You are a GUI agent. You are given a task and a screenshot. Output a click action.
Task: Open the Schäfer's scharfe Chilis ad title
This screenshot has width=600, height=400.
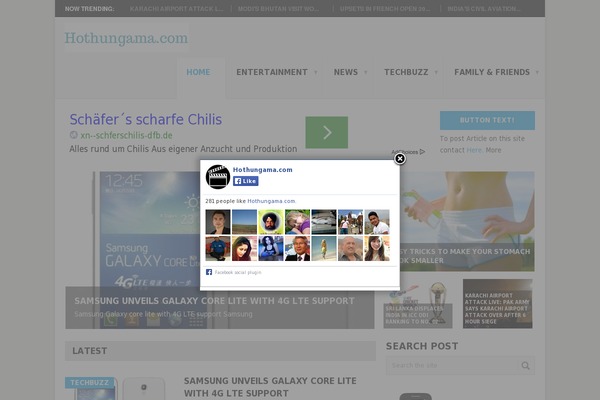(146, 119)
